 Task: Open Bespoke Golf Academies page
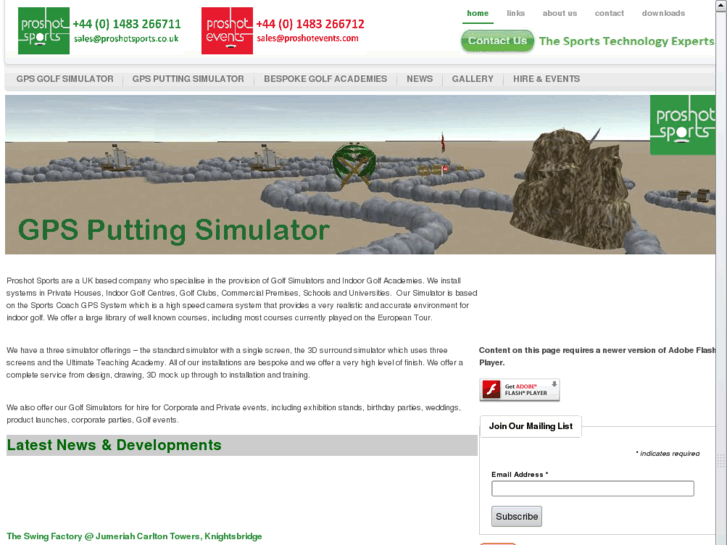coord(325,79)
